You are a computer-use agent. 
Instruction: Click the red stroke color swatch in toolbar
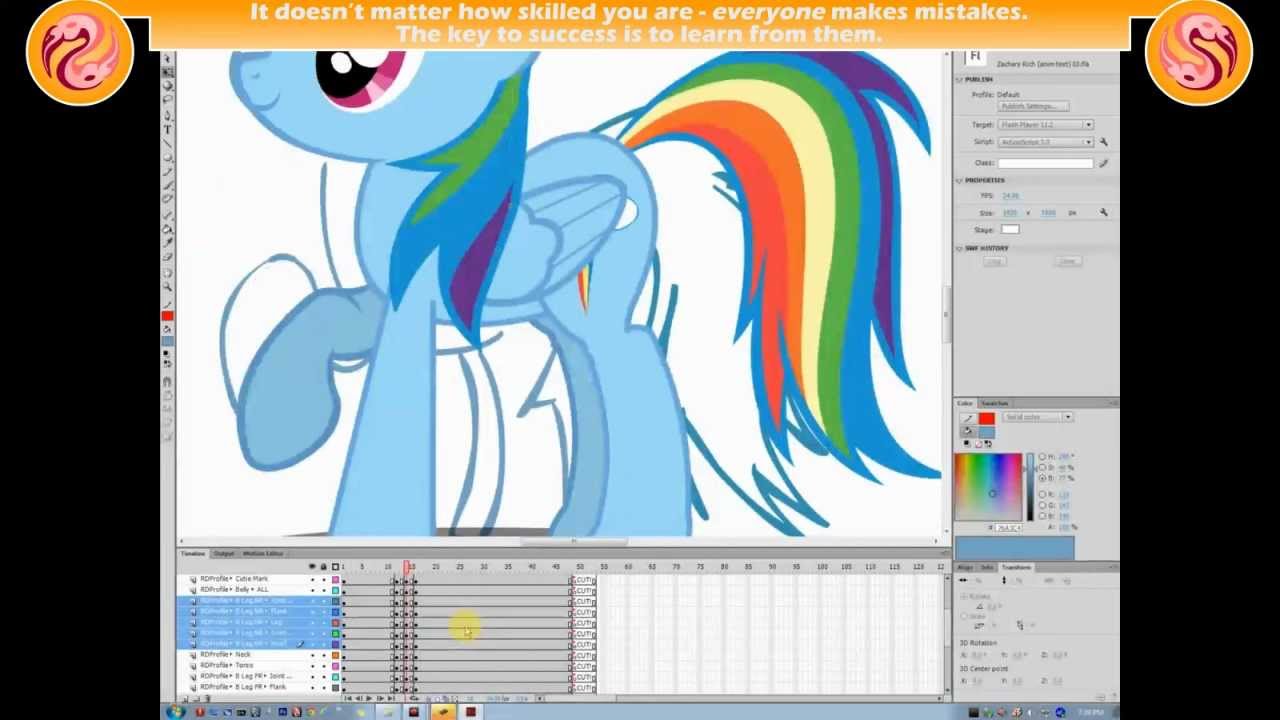(x=167, y=316)
